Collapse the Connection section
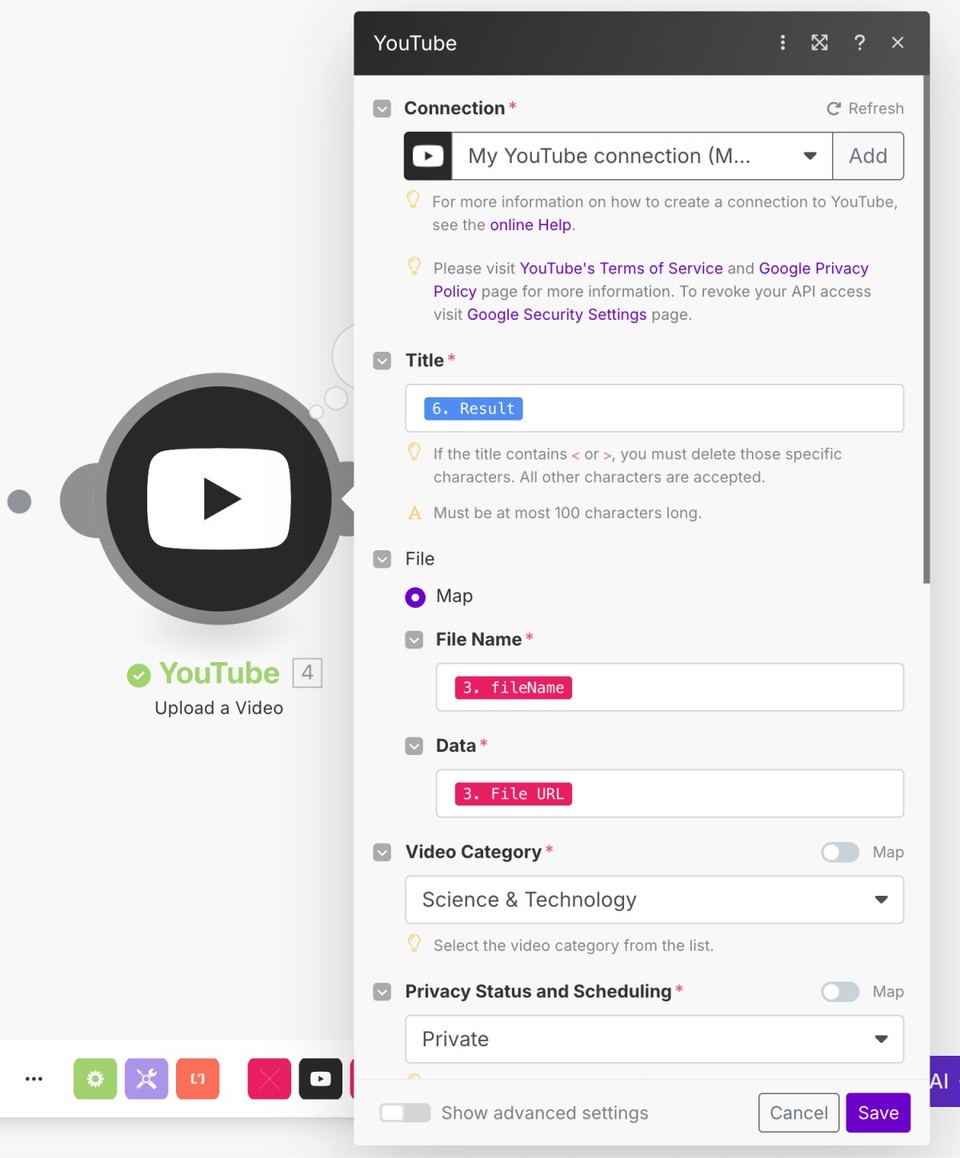The height and width of the screenshot is (1158, 960). click(x=382, y=109)
